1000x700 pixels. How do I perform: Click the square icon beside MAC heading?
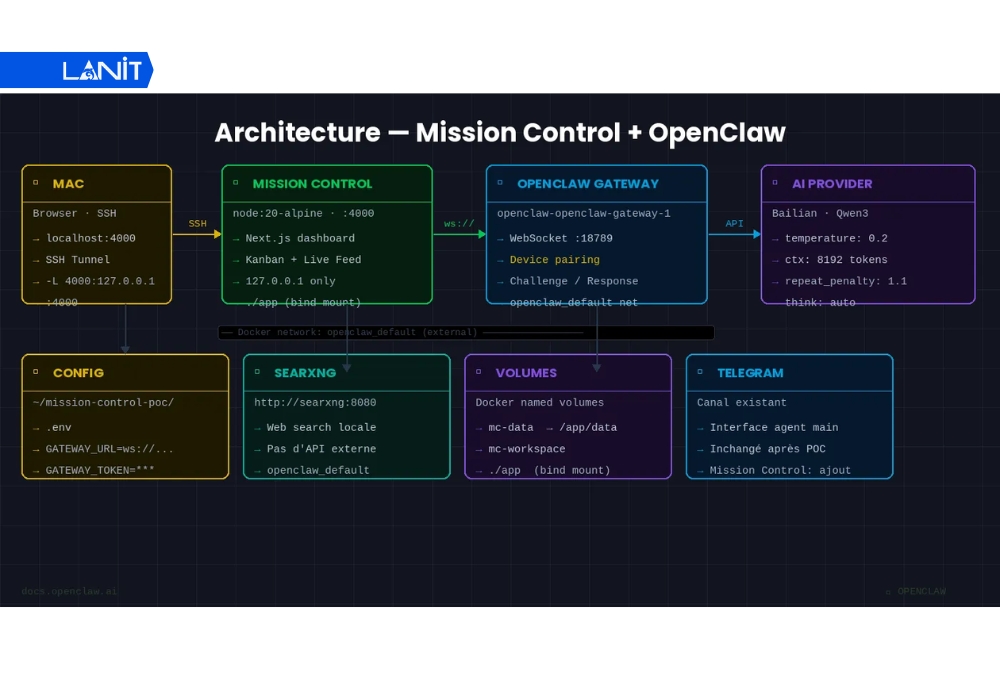[x=36, y=183]
